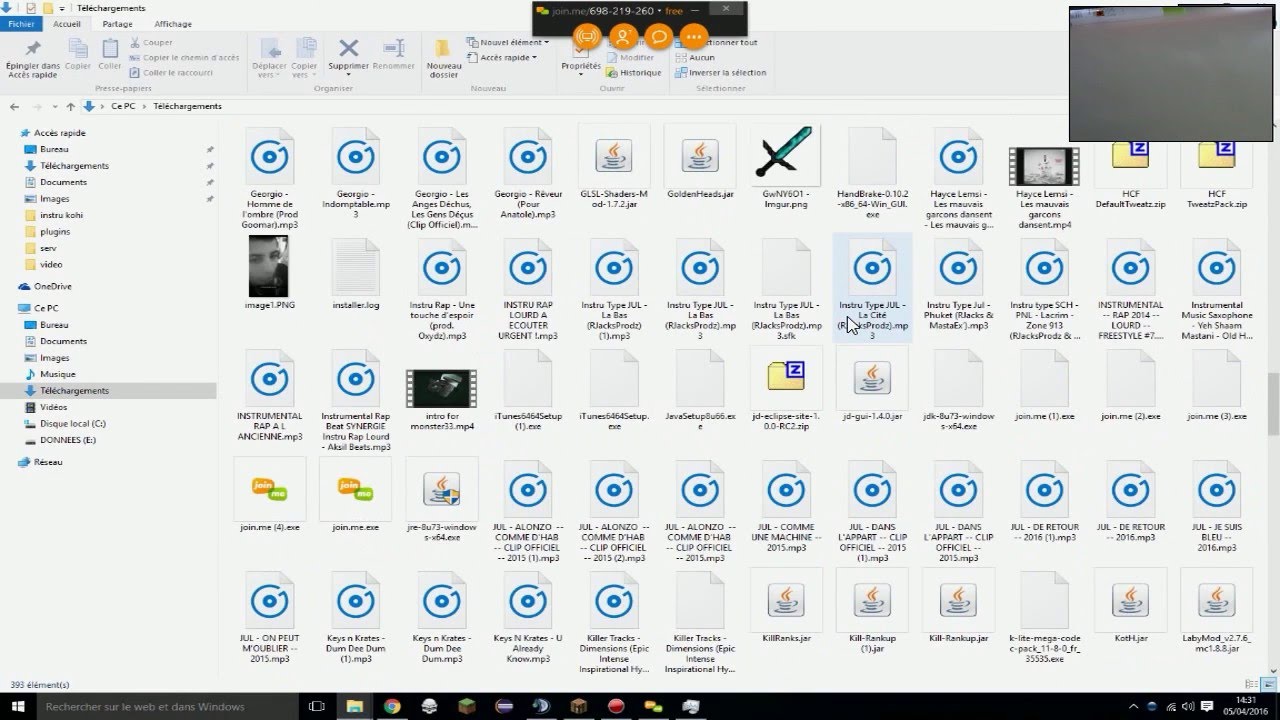Click Inverser la sélection
This screenshot has width=1280, height=720.
[x=721, y=73]
